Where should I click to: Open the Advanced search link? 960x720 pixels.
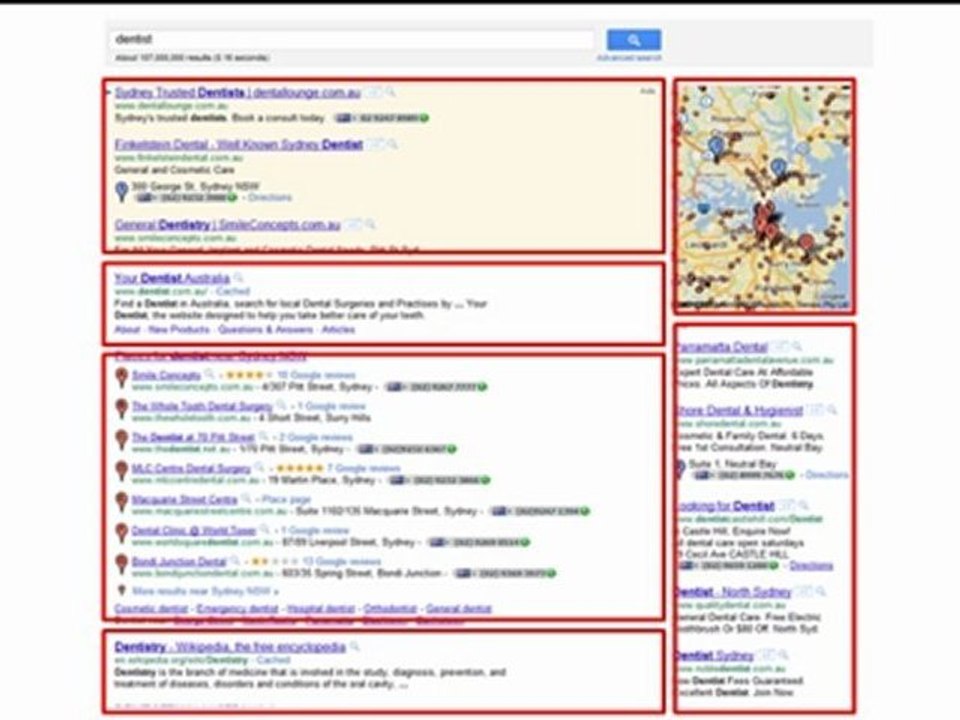(x=629, y=58)
